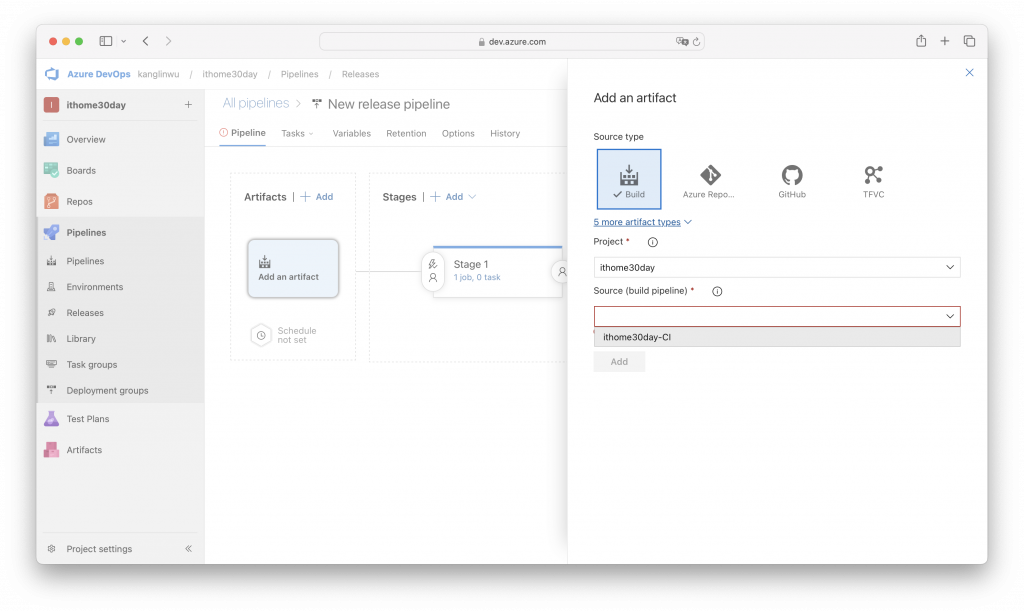1024x612 pixels.
Task: Show info tooltip for Project field
Action: tap(652, 242)
